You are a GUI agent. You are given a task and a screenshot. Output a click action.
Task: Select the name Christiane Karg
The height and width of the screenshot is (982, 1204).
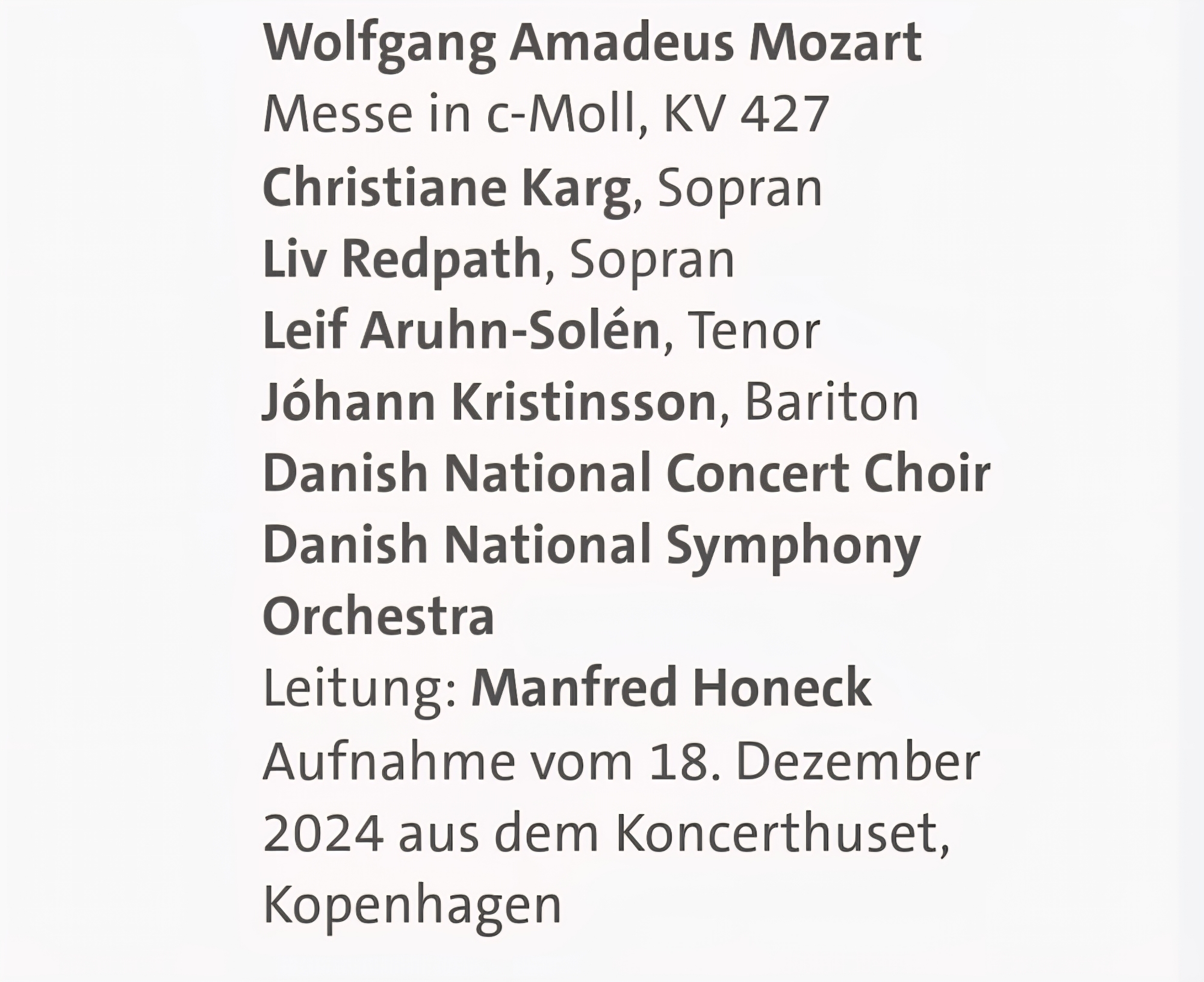(447, 188)
